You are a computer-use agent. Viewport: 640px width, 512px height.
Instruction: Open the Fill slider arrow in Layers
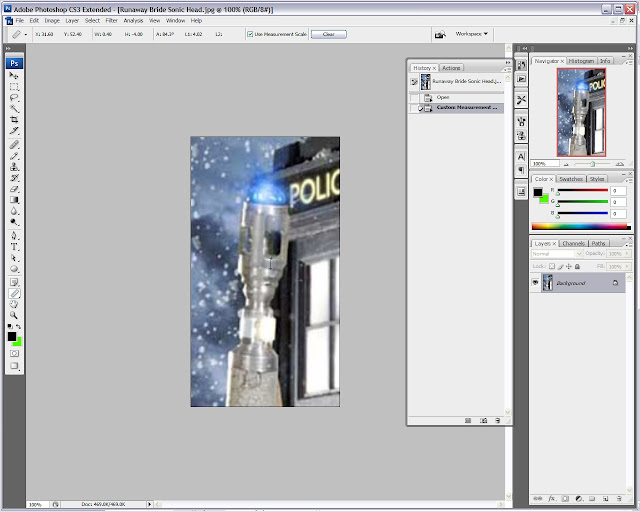(x=627, y=266)
